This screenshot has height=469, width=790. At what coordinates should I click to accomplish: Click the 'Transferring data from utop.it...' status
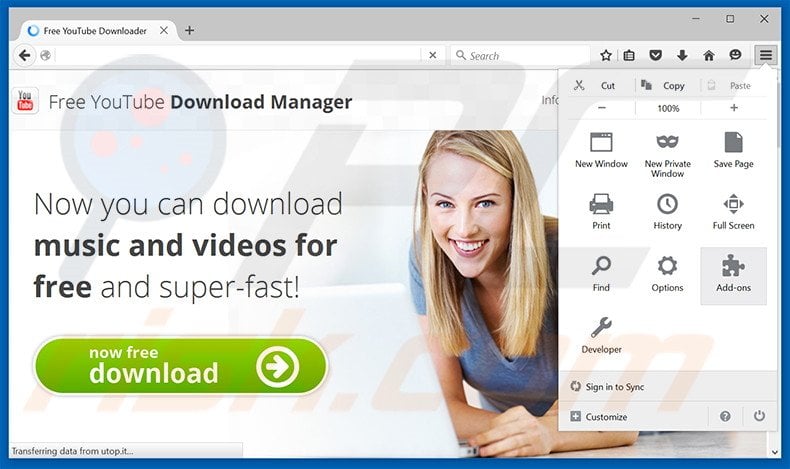click(72, 451)
